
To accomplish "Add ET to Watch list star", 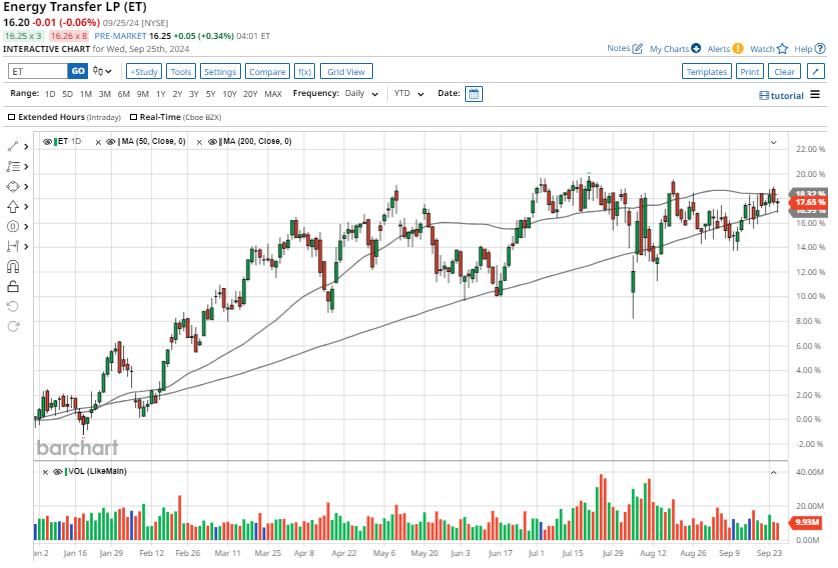I will (x=769, y=49).
